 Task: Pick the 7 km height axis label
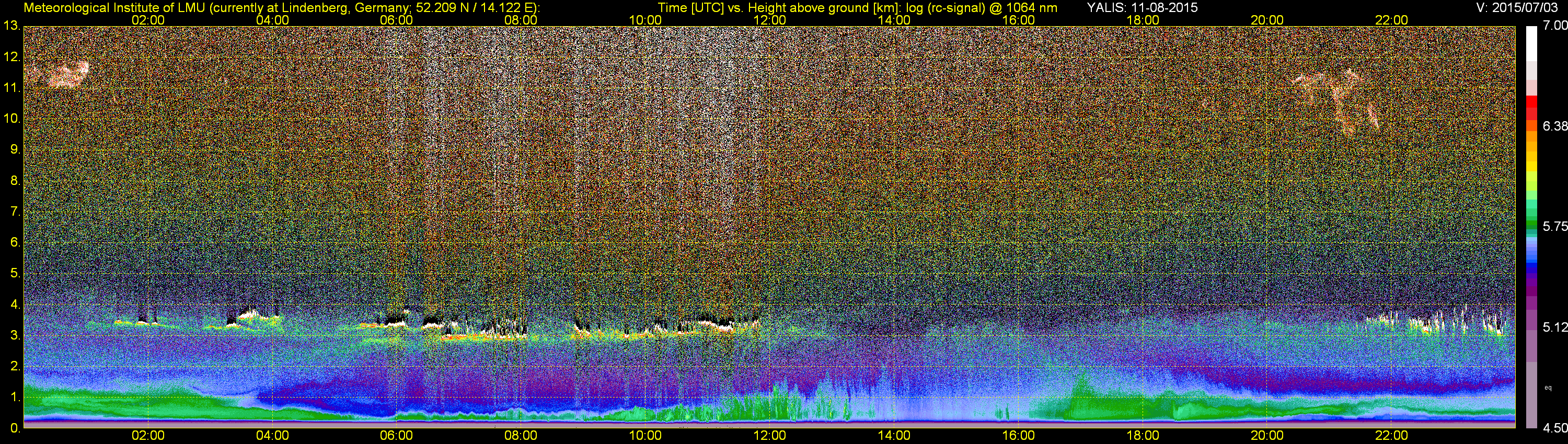point(15,212)
